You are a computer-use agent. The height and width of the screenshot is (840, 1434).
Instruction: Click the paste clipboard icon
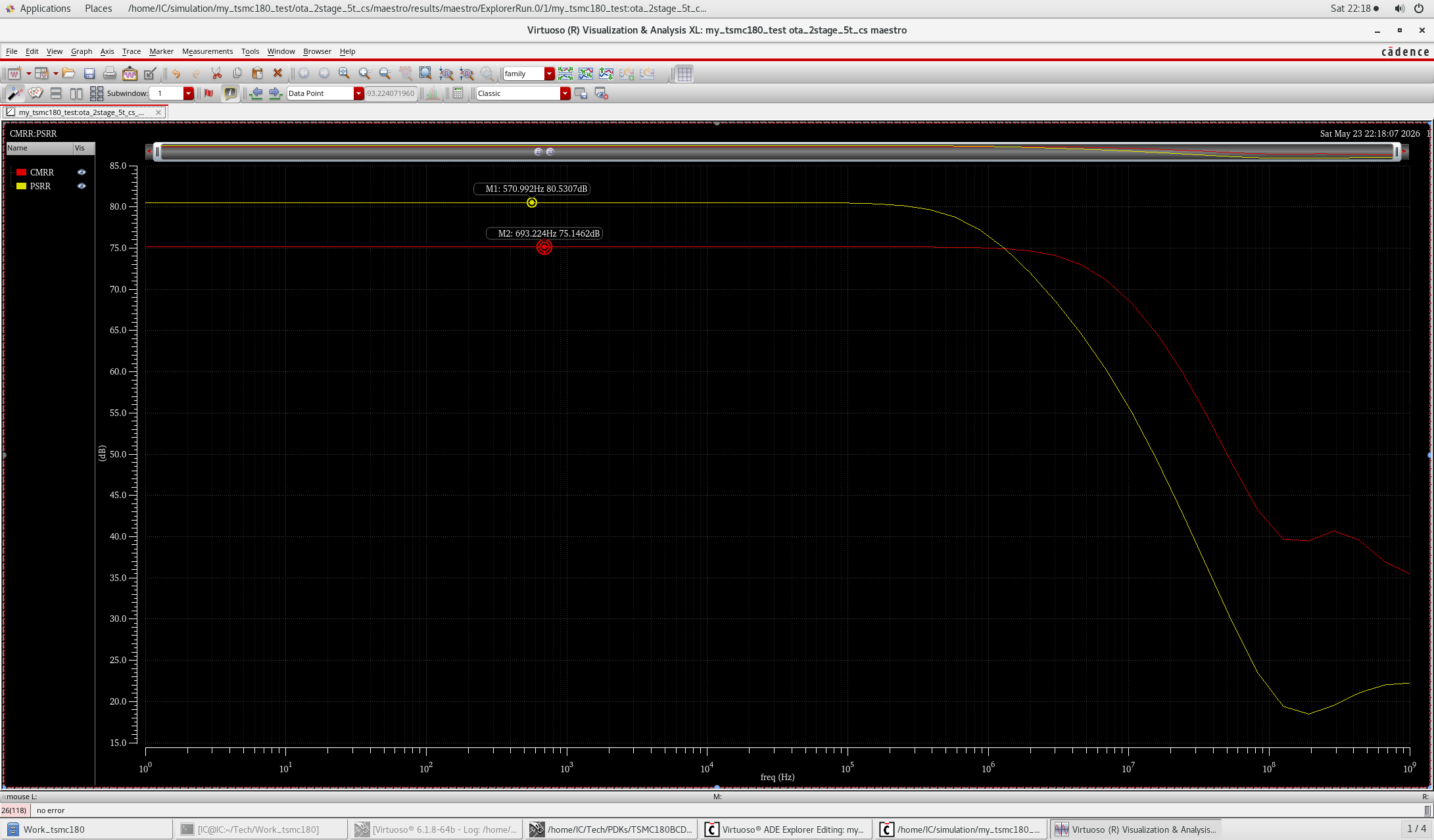tap(257, 74)
